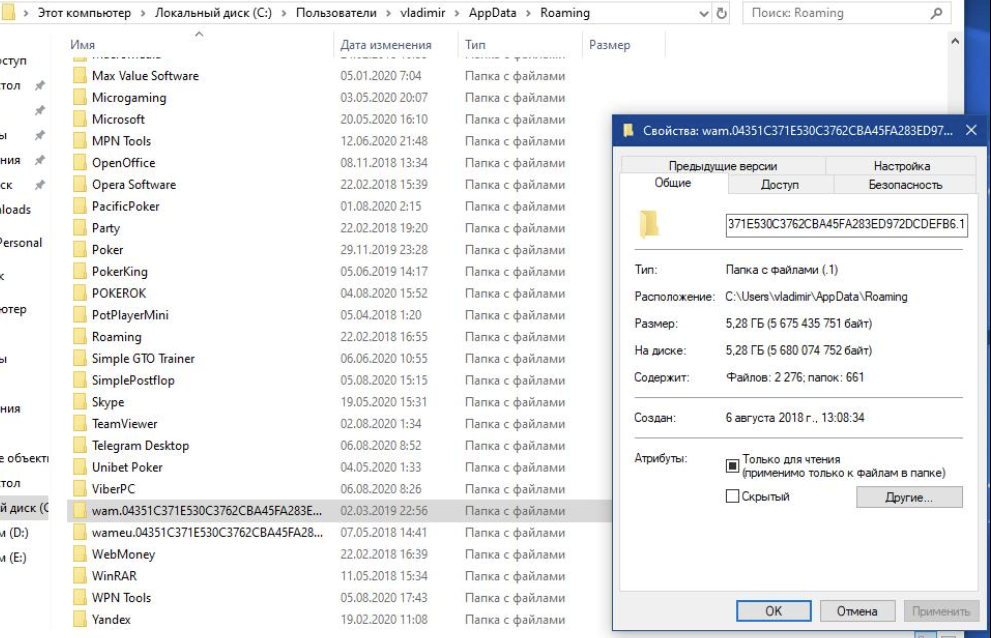Click the ViberPC folder icon

click(80, 489)
